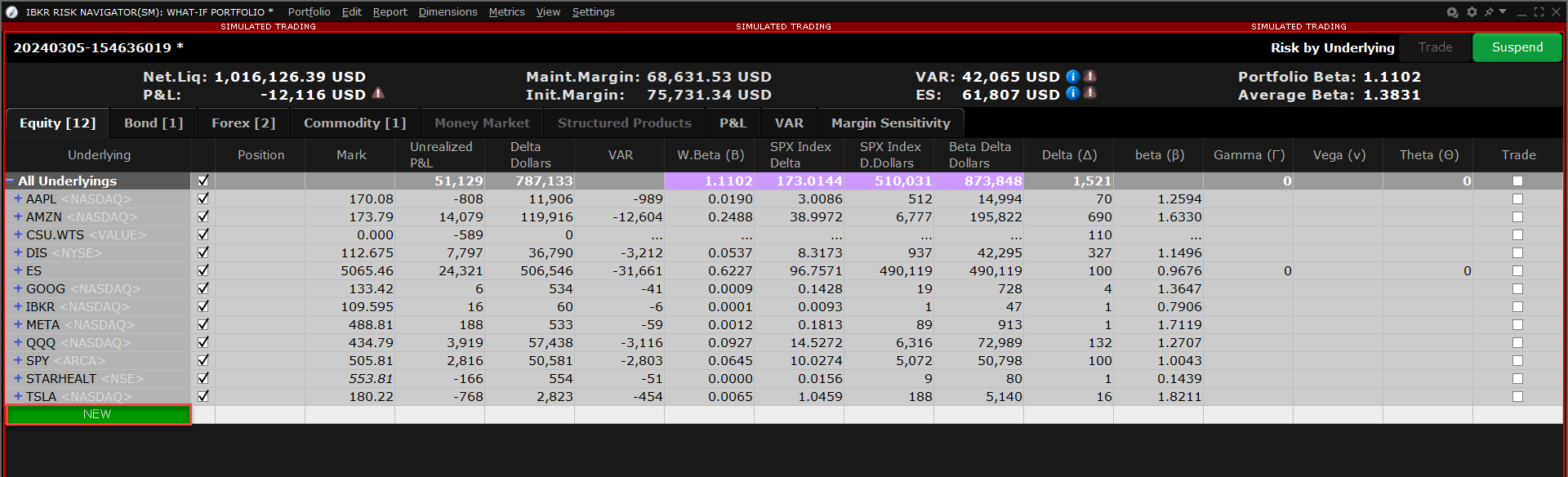Expand the AMZN underlying row

pos(18,216)
